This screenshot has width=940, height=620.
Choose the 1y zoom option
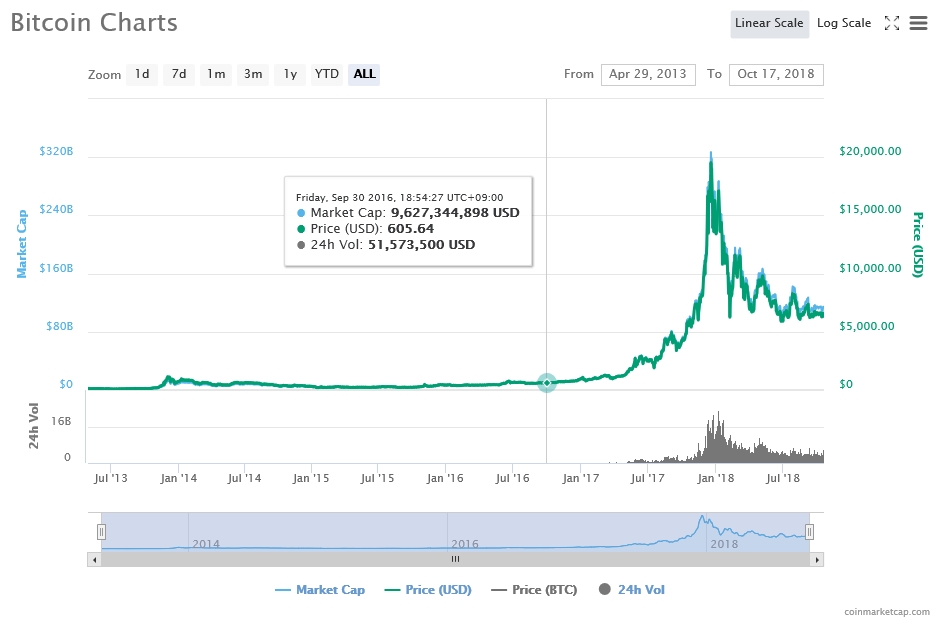pyautogui.click(x=290, y=74)
